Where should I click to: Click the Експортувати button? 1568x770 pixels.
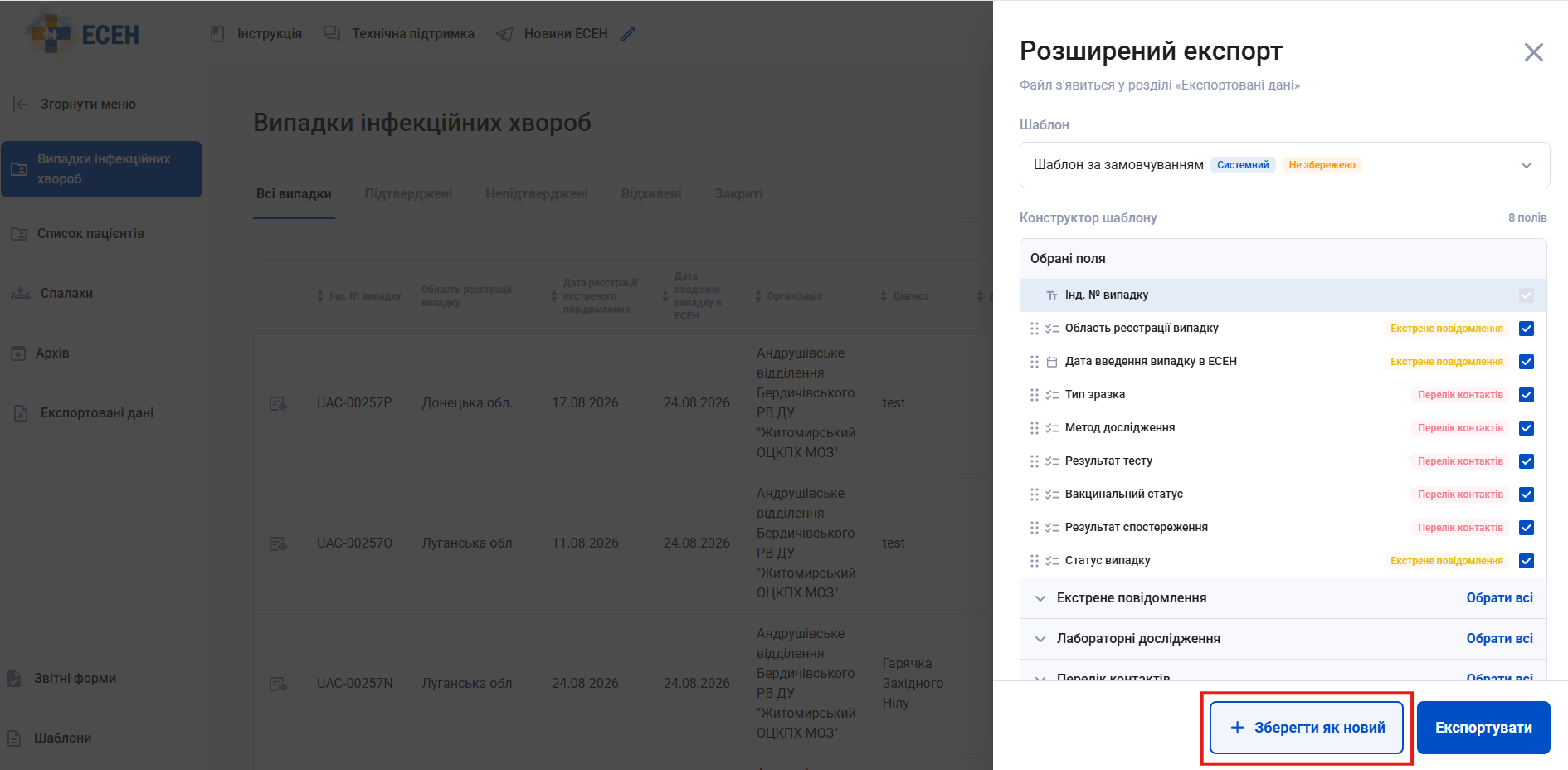[1483, 728]
